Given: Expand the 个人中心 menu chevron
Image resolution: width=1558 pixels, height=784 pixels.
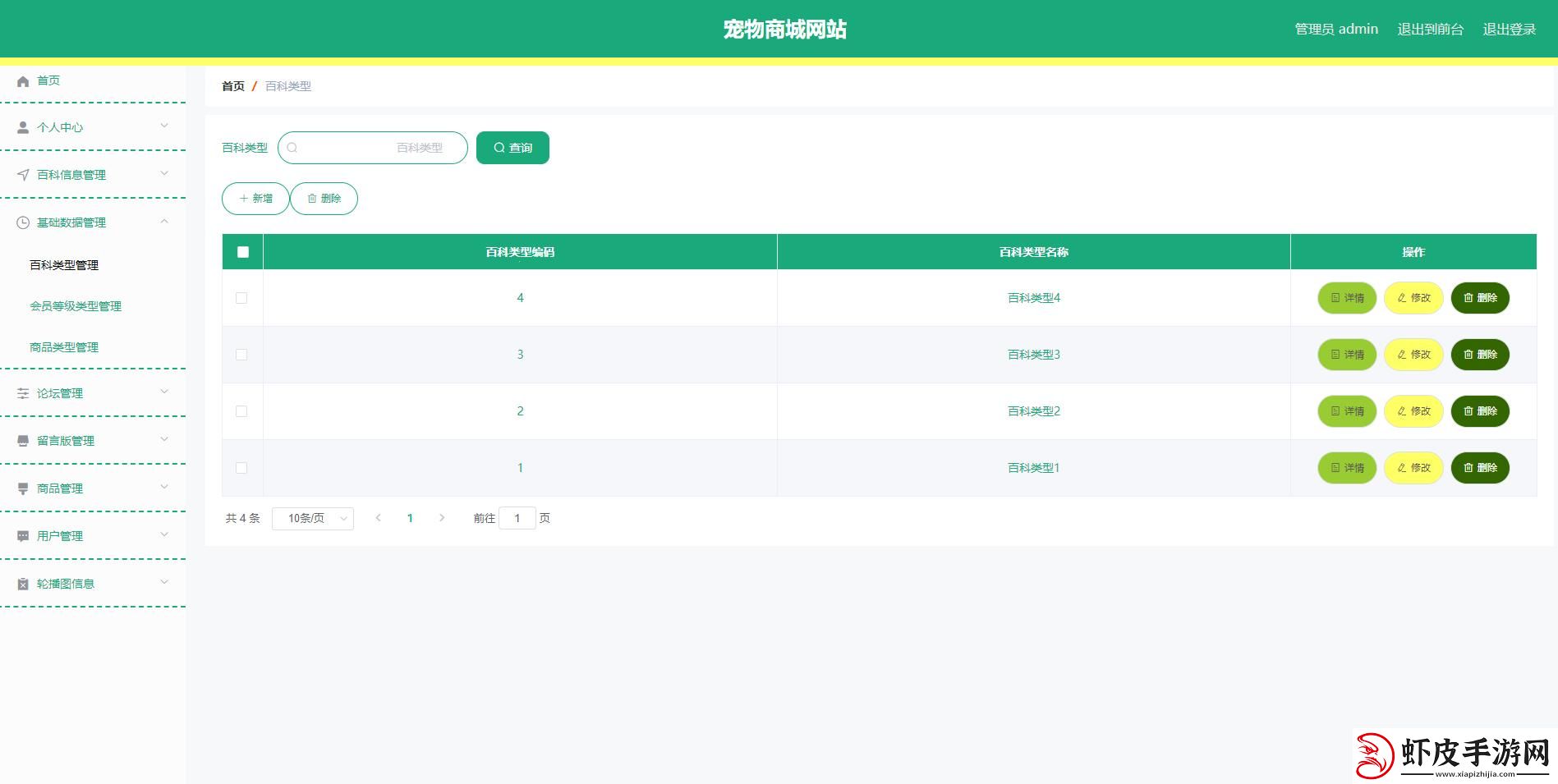Looking at the screenshot, I should pos(164,126).
